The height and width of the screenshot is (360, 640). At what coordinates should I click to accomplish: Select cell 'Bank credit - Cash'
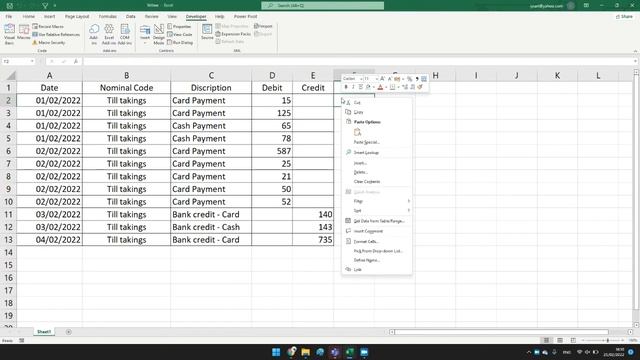coord(211,227)
